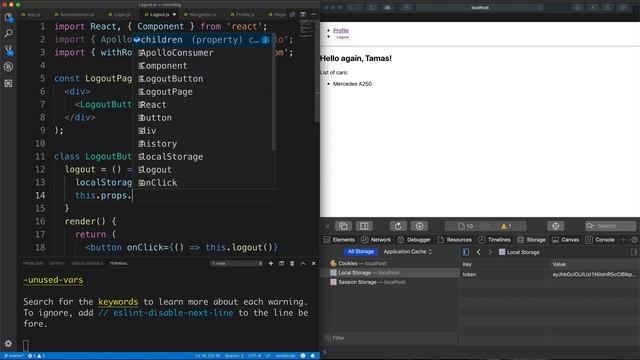Click the Web Inspector search field

point(610,226)
